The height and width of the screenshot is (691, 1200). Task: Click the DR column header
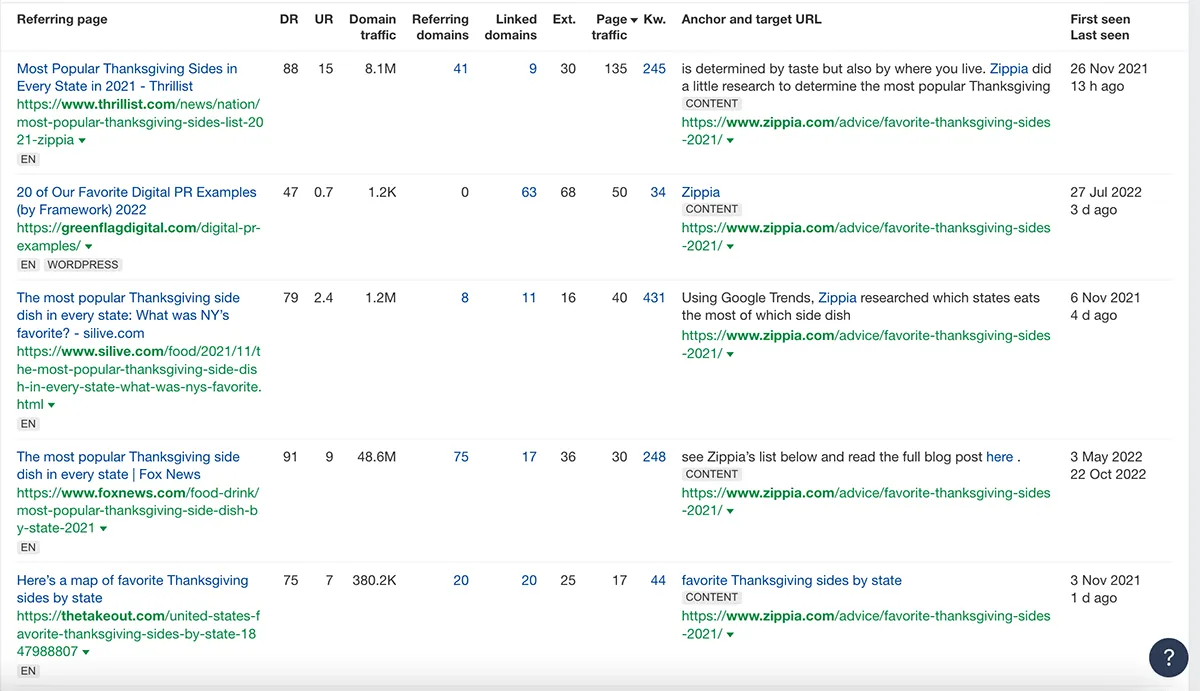(x=289, y=19)
